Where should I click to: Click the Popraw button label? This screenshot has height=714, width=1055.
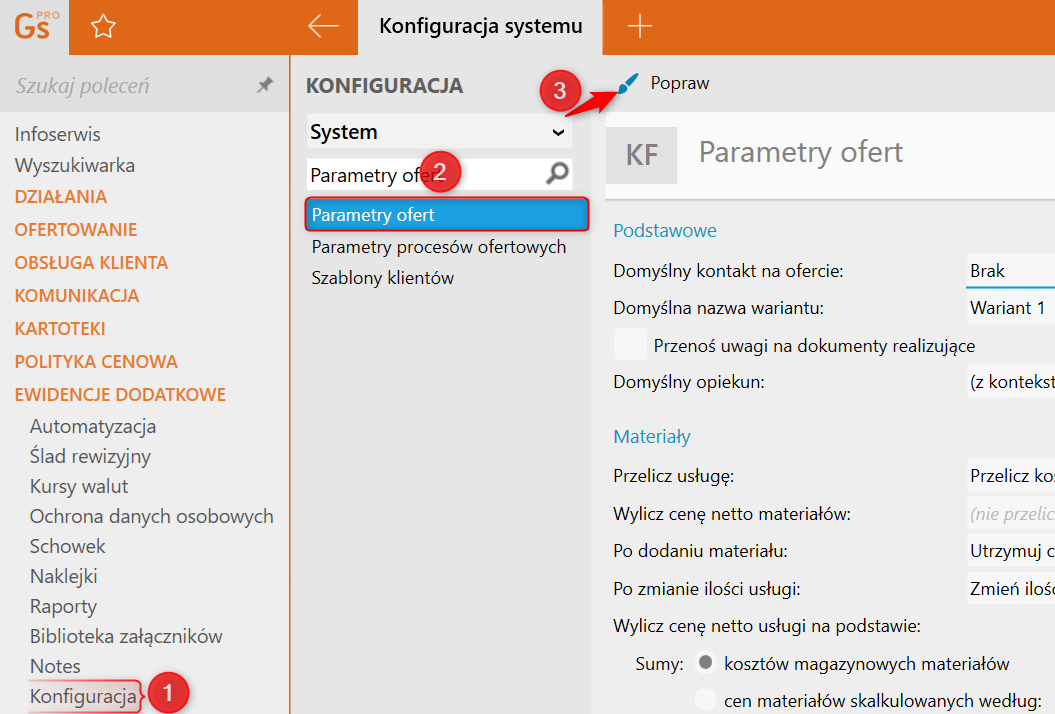pos(680,83)
